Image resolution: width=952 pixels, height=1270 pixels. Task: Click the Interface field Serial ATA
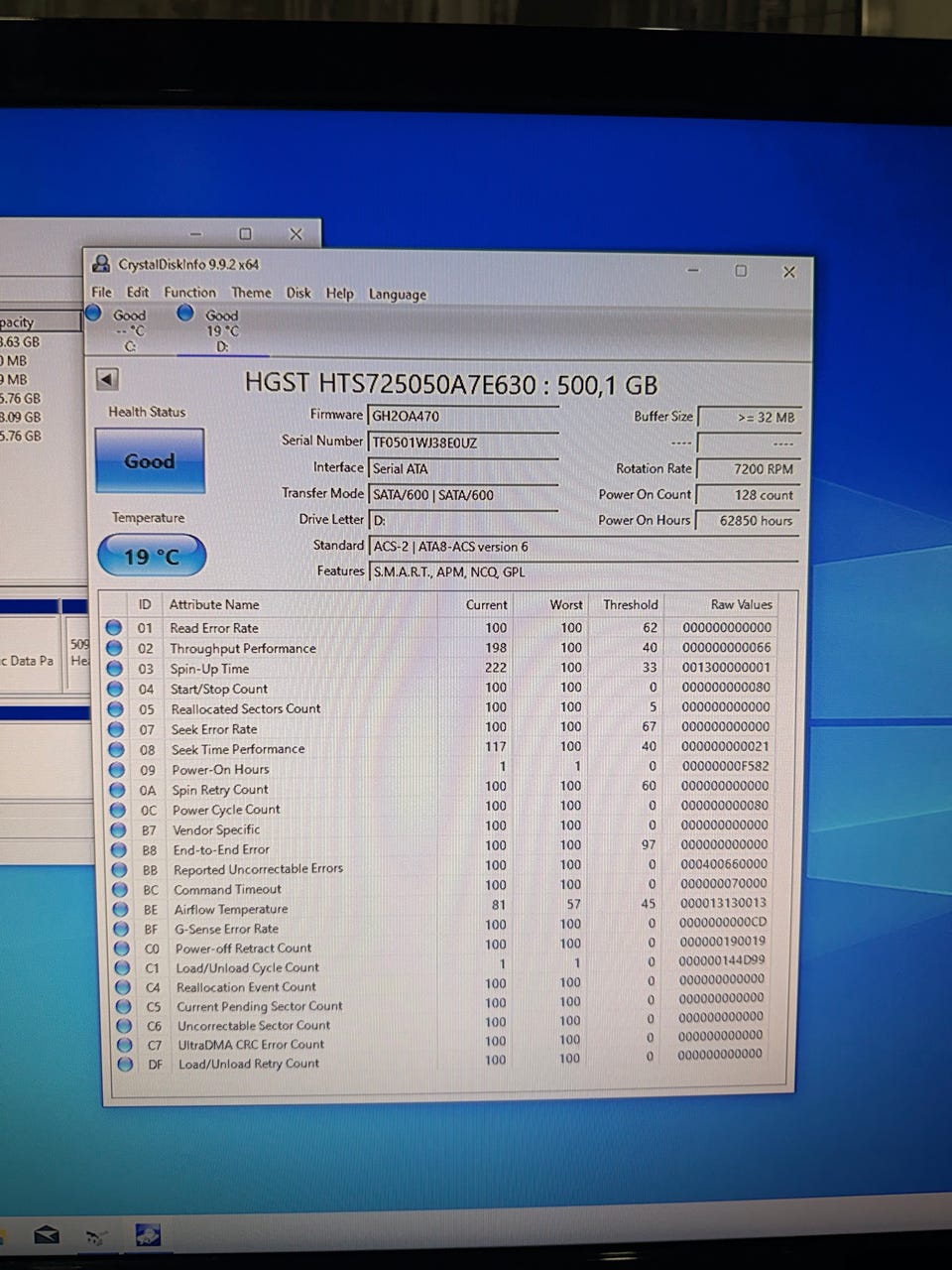point(464,468)
